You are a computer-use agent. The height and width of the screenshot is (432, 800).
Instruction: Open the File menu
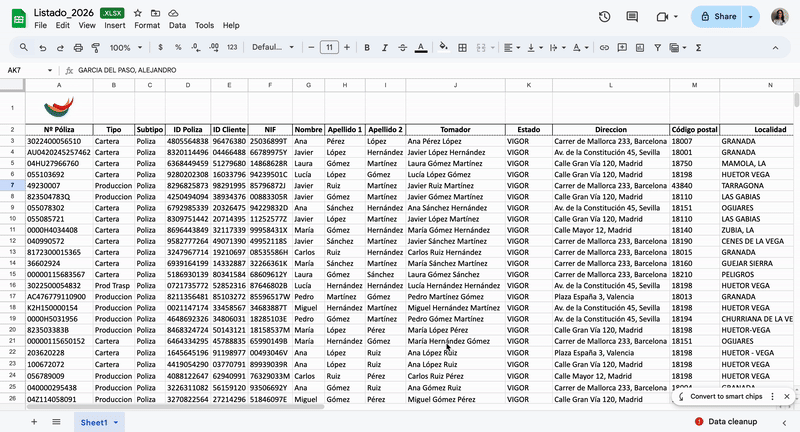click(40, 26)
